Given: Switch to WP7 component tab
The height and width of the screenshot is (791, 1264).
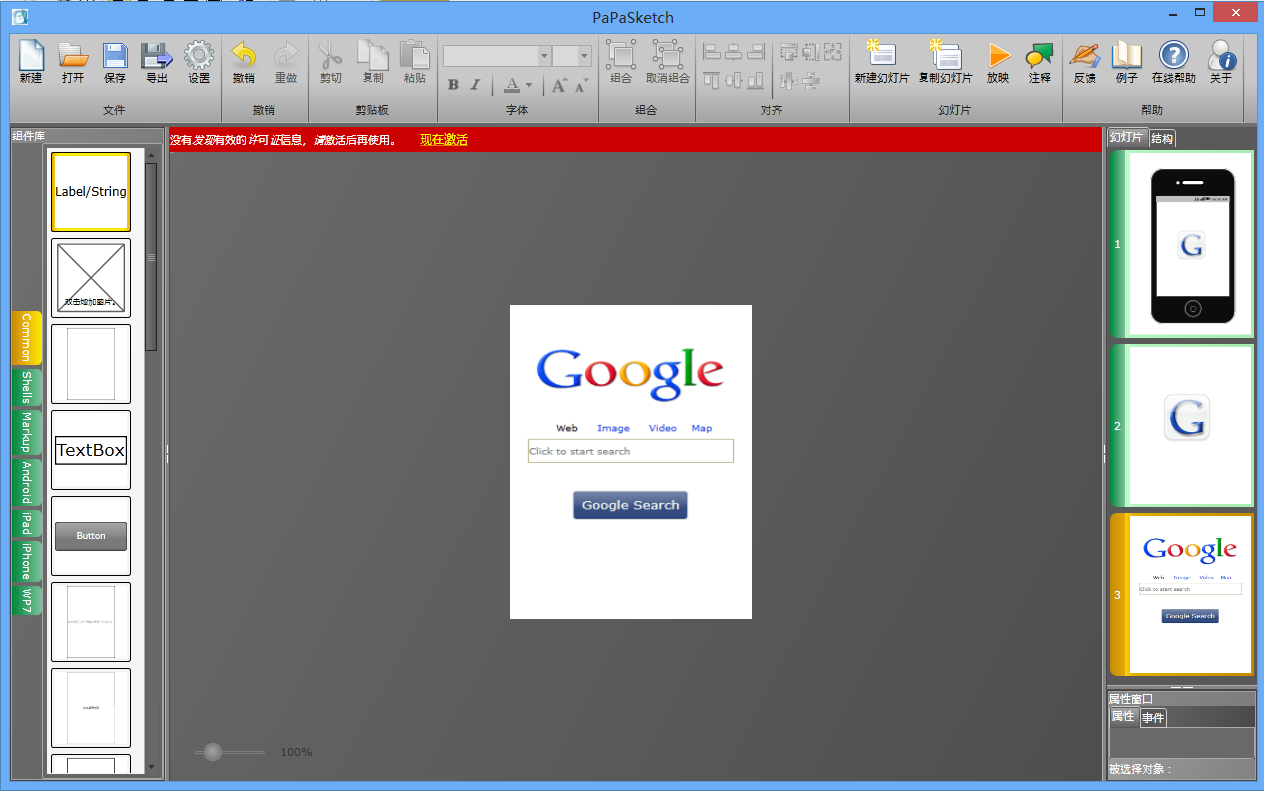Looking at the screenshot, I should [26, 600].
